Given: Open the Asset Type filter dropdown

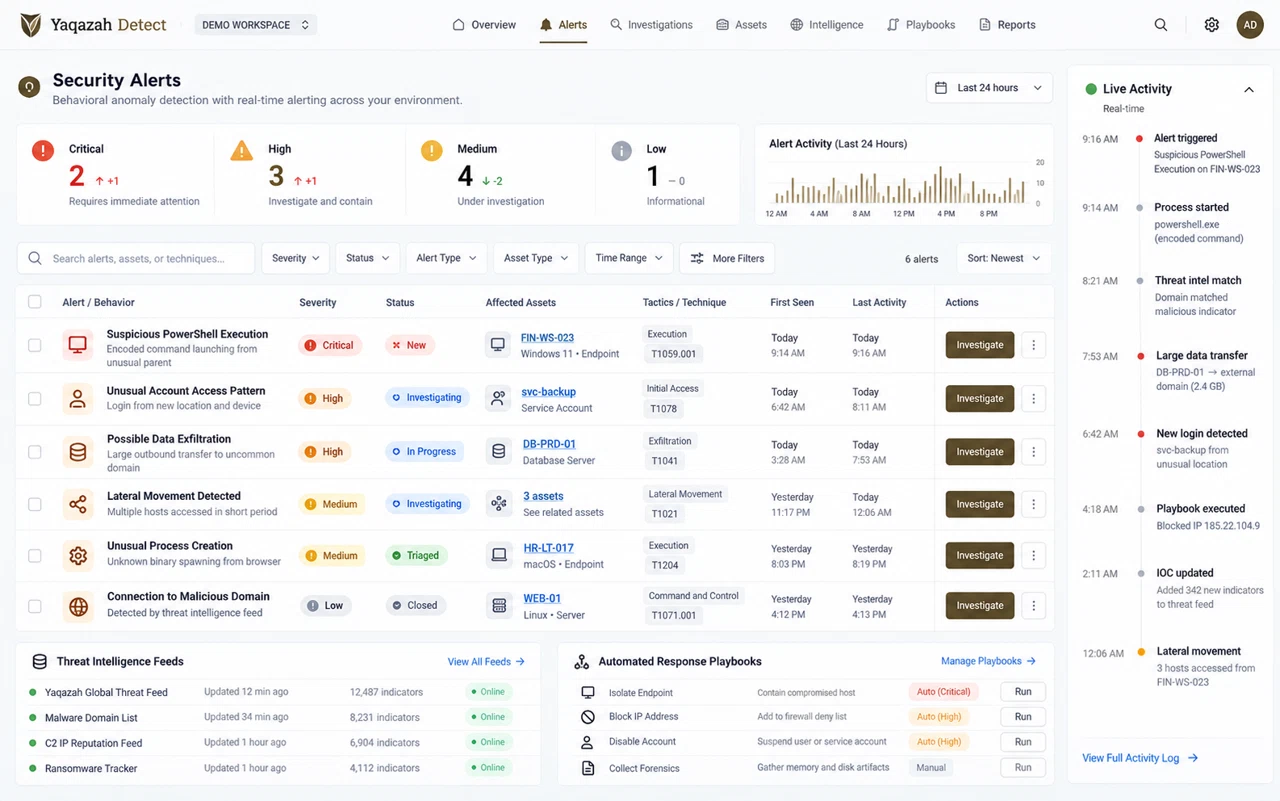Looking at the screenshot, I should coord(536,258).
